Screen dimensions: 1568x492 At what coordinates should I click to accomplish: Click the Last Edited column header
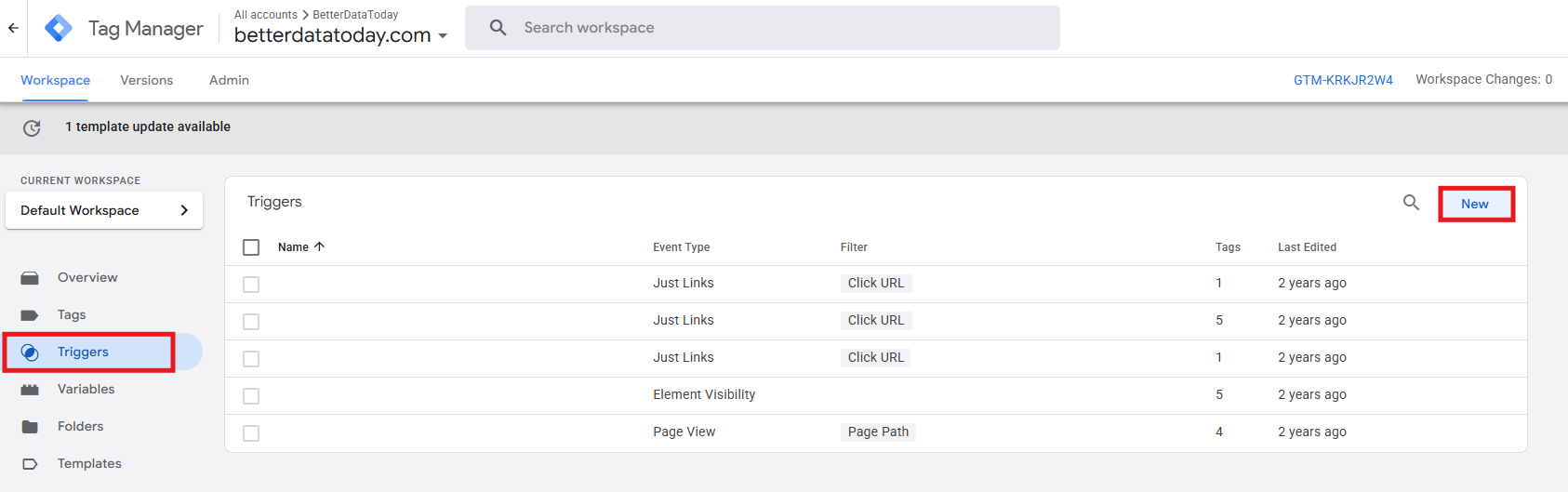coord(1307,247)
